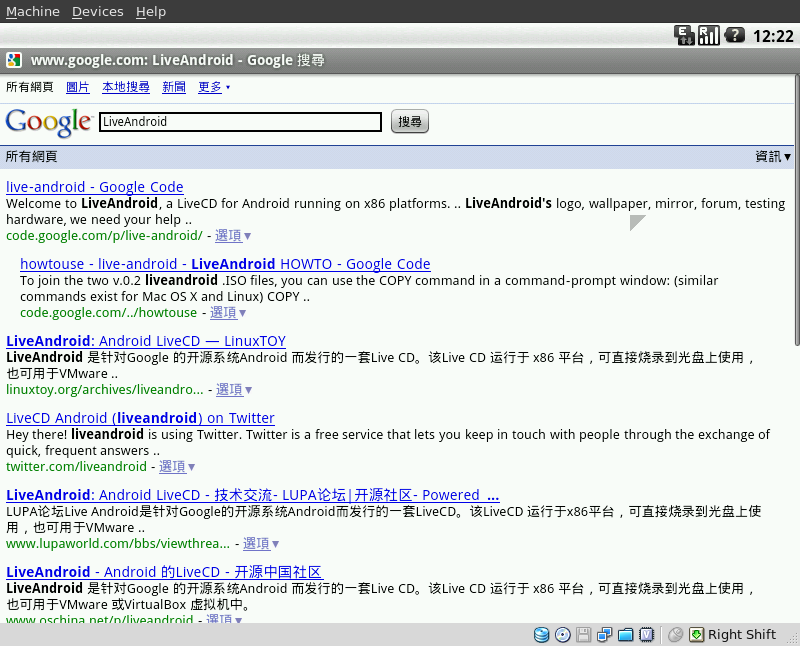Select the 所有網頁 all web tab
The image size is (800, 646).
click(30, 87)
